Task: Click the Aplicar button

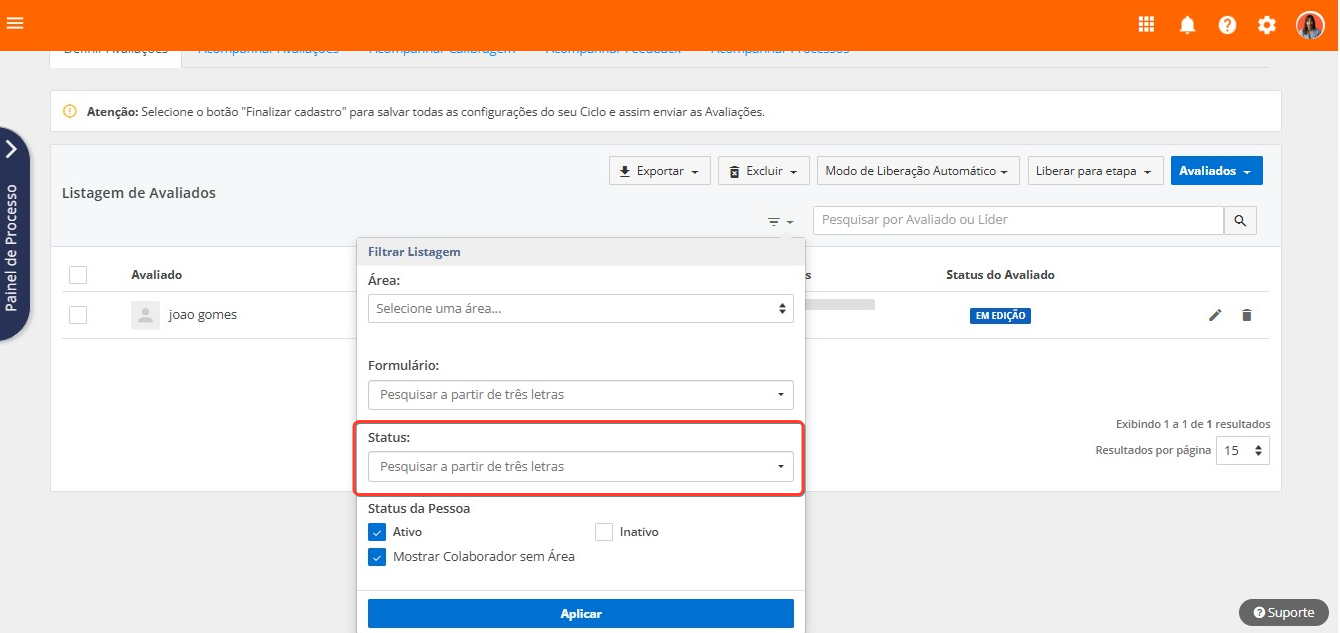Action: coord(580,613)
